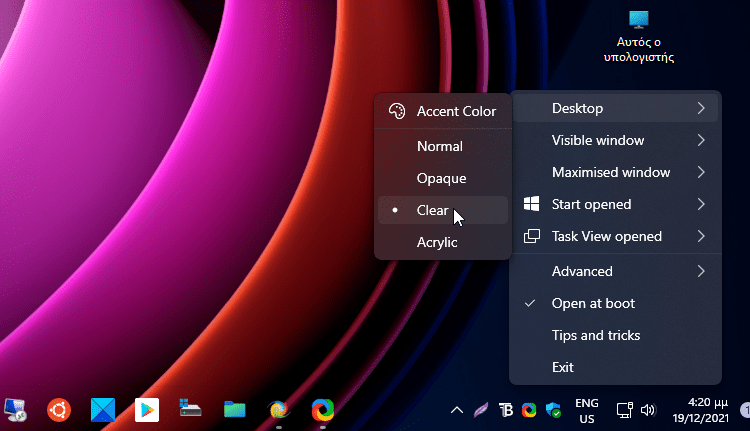The width and height of the screenshot is (750, 431).
Task: Choose Exit from the tray menu
Action: click(x=615, y=367)
